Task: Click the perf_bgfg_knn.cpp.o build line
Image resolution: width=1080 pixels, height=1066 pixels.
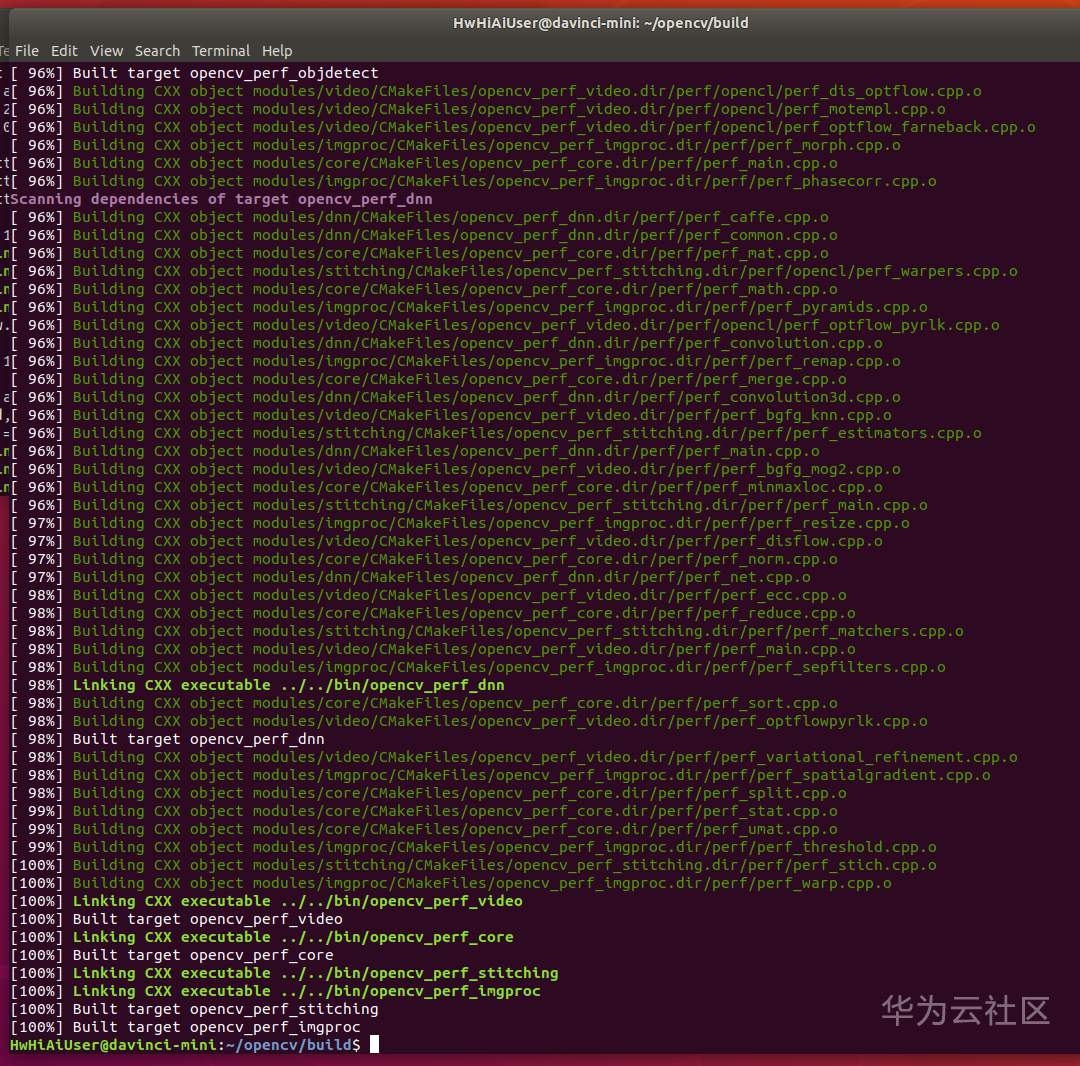Action: (x=451, y=415)
